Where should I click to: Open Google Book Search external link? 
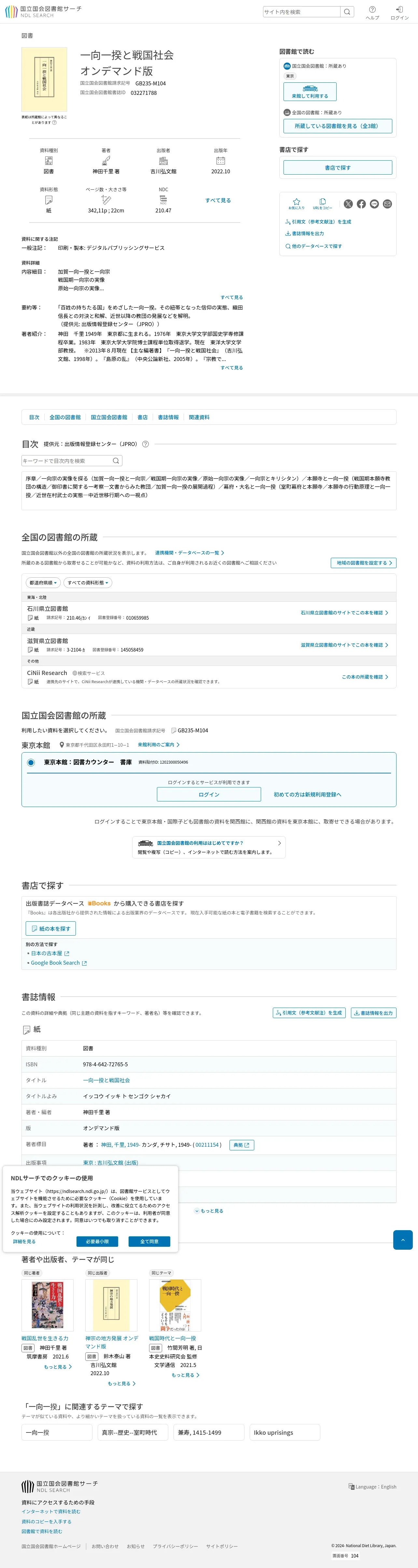click(58, 963)
